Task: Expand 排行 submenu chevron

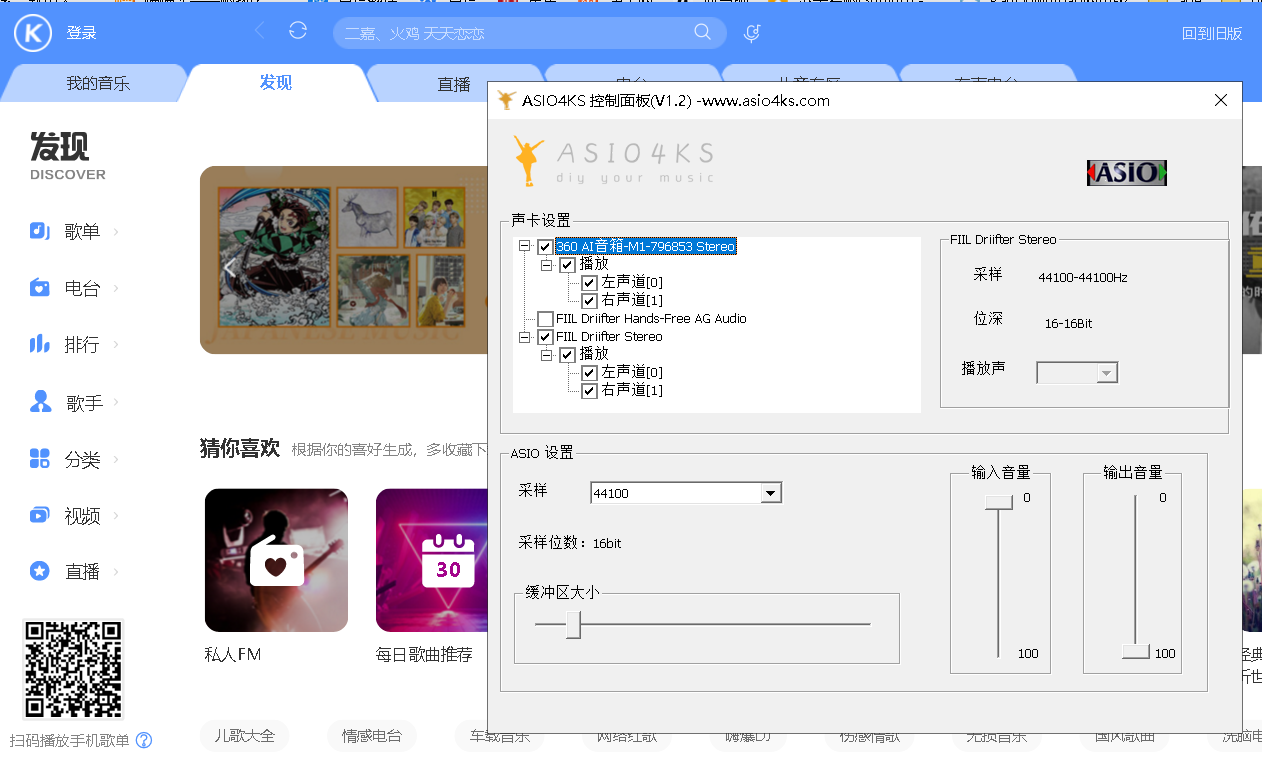Action: pos(116,344)
